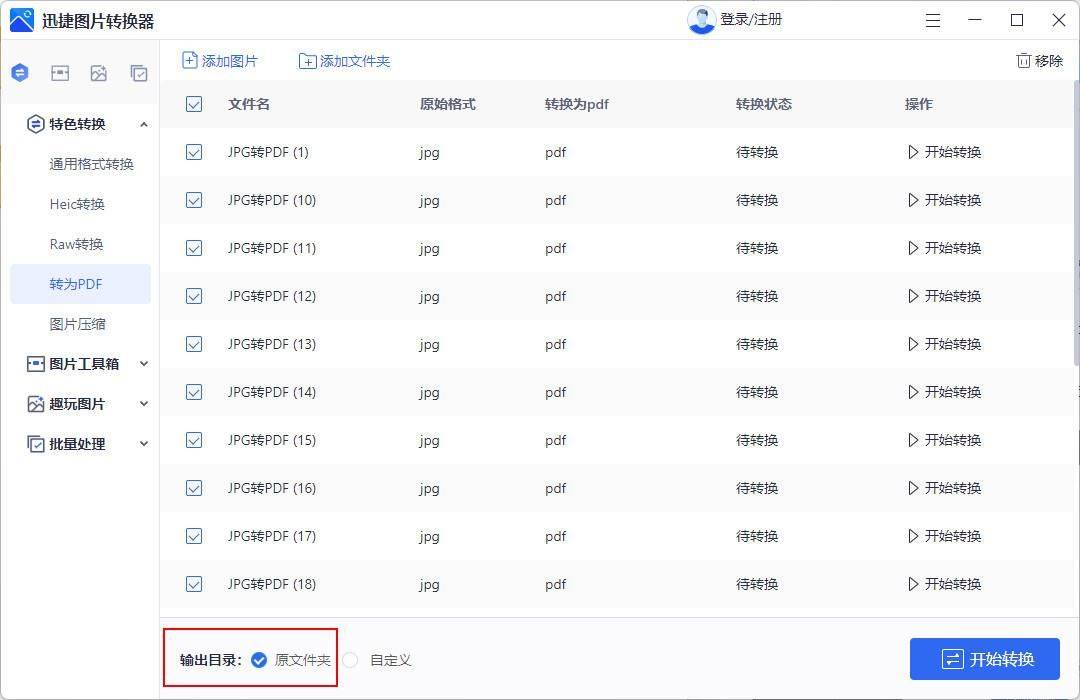Uncheck JPG转PDF (14) checkbox

pyautogui.click(x=194, y=392)
